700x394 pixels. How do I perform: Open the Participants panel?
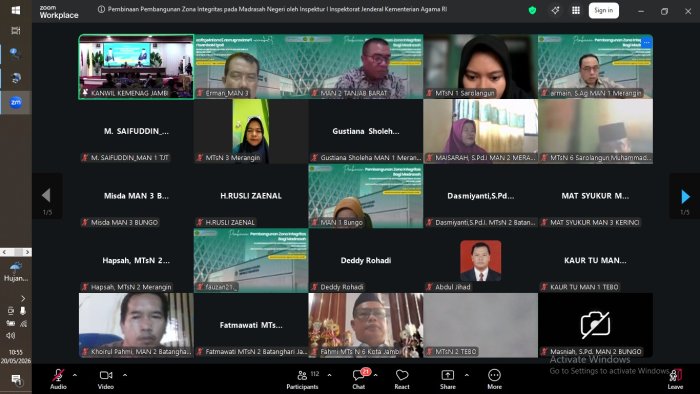click(x=303, y=379)
